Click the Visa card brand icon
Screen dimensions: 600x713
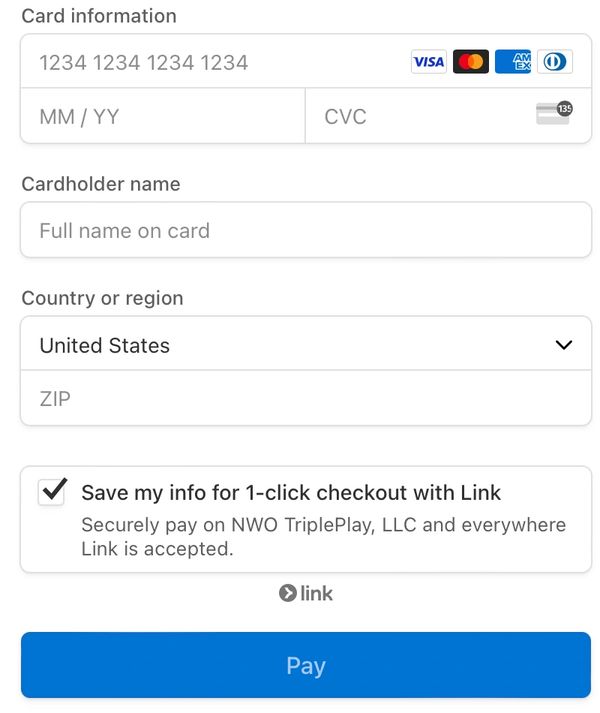[x=429, y=62]
